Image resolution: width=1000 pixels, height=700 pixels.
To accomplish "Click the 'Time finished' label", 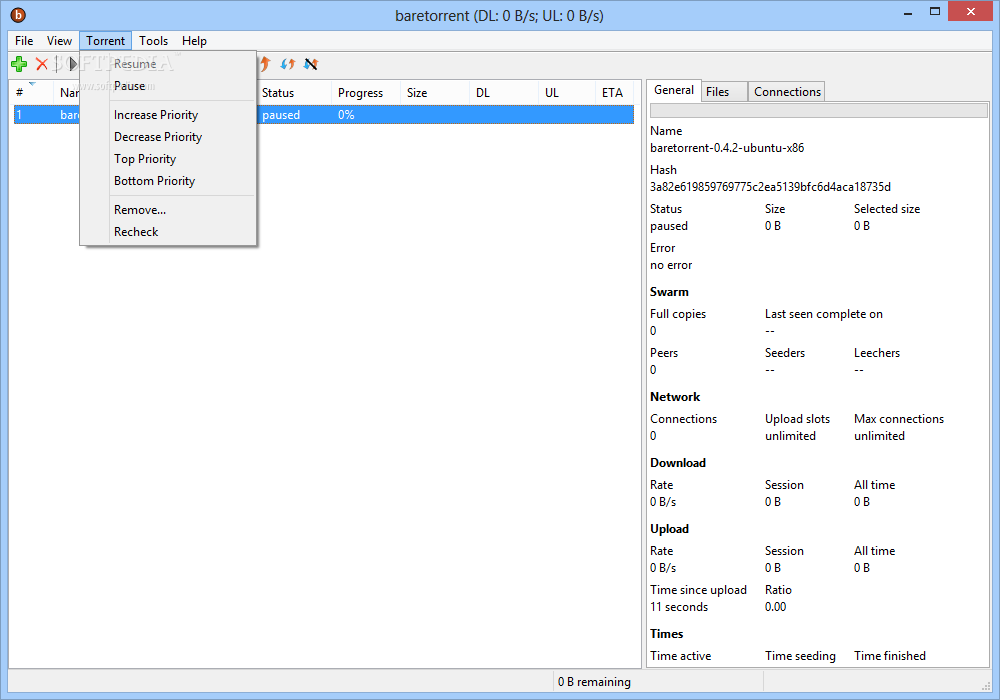I will click(x=890, y=656).
